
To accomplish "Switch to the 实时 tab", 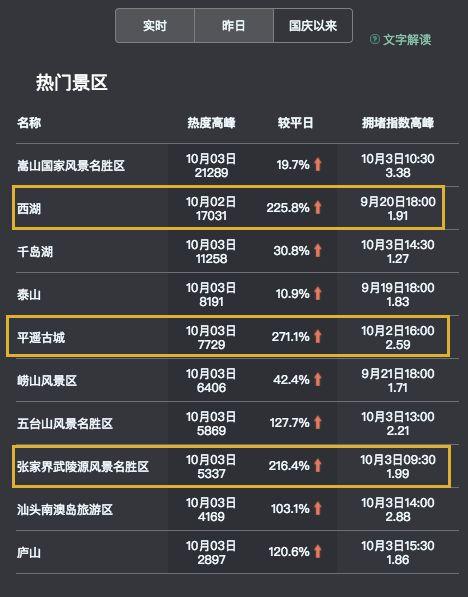I will (x=155, y=26).
